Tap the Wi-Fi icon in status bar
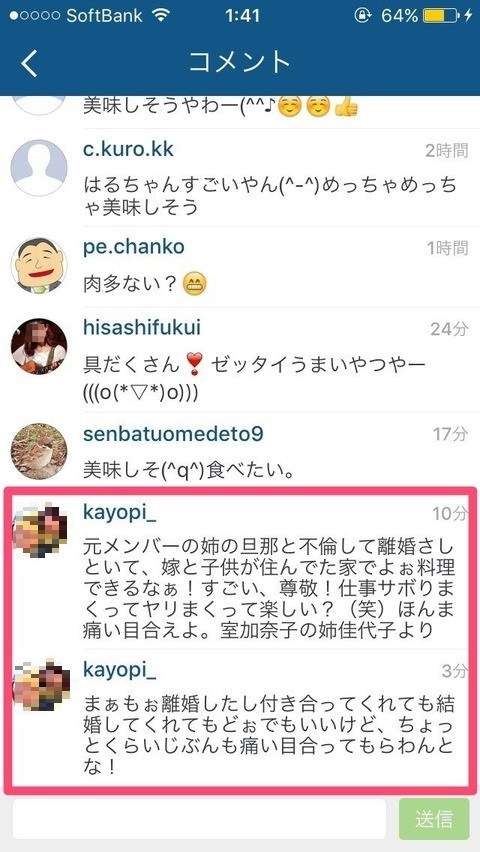This screenshot has height=852, width=480. coord(161,15)
